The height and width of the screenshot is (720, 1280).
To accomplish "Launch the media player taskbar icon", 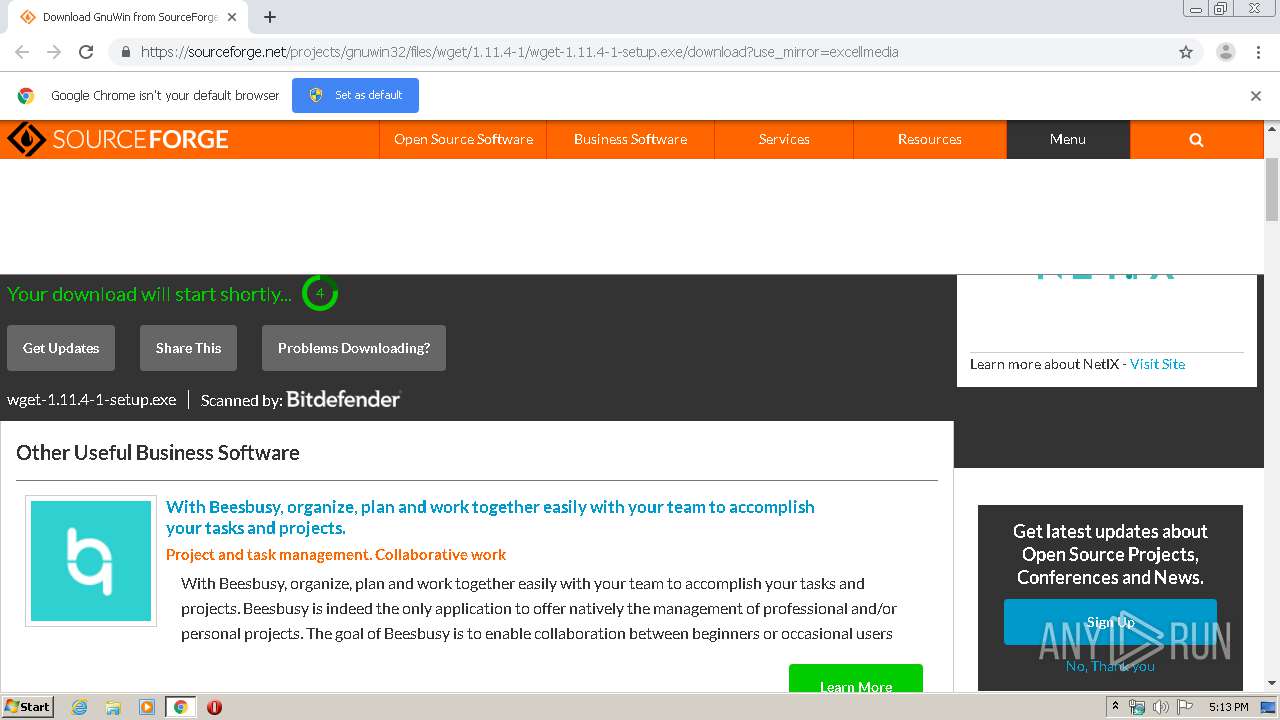I will (147, 707).
